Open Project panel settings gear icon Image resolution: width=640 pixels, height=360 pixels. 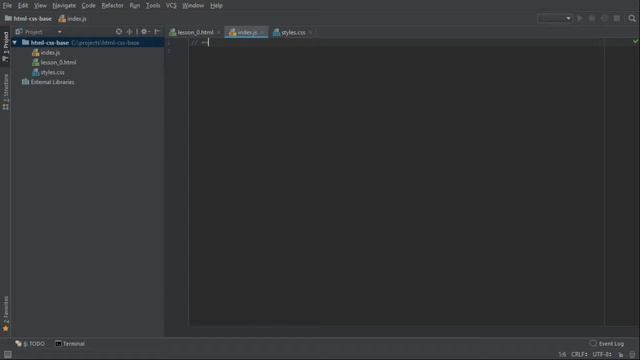click(144, 32)
